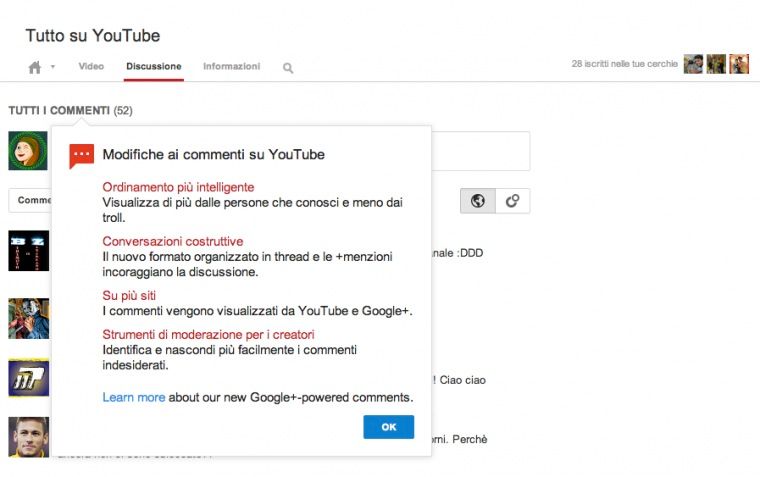
Task: Click 'Su più siti' heading
Action: (x=129, y=296)
